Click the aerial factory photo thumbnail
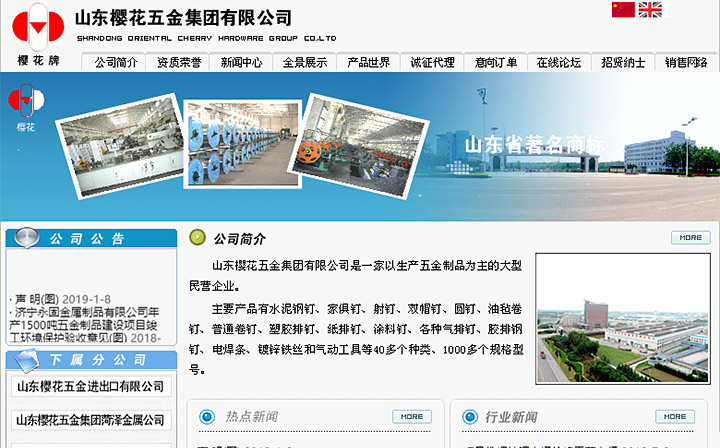 pos(622,318)
